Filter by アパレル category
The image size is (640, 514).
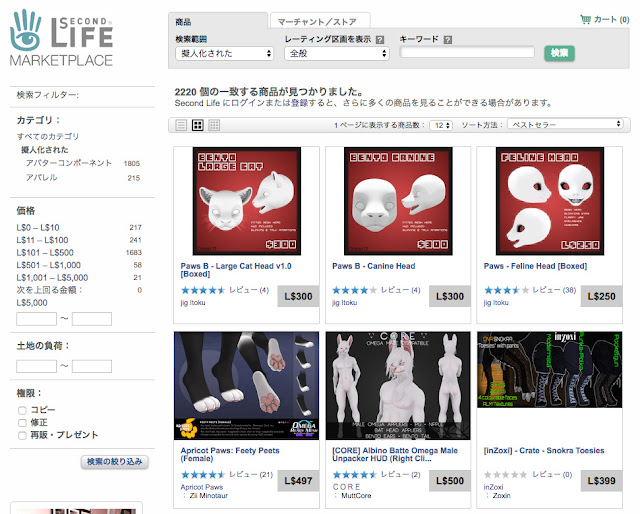42,178
